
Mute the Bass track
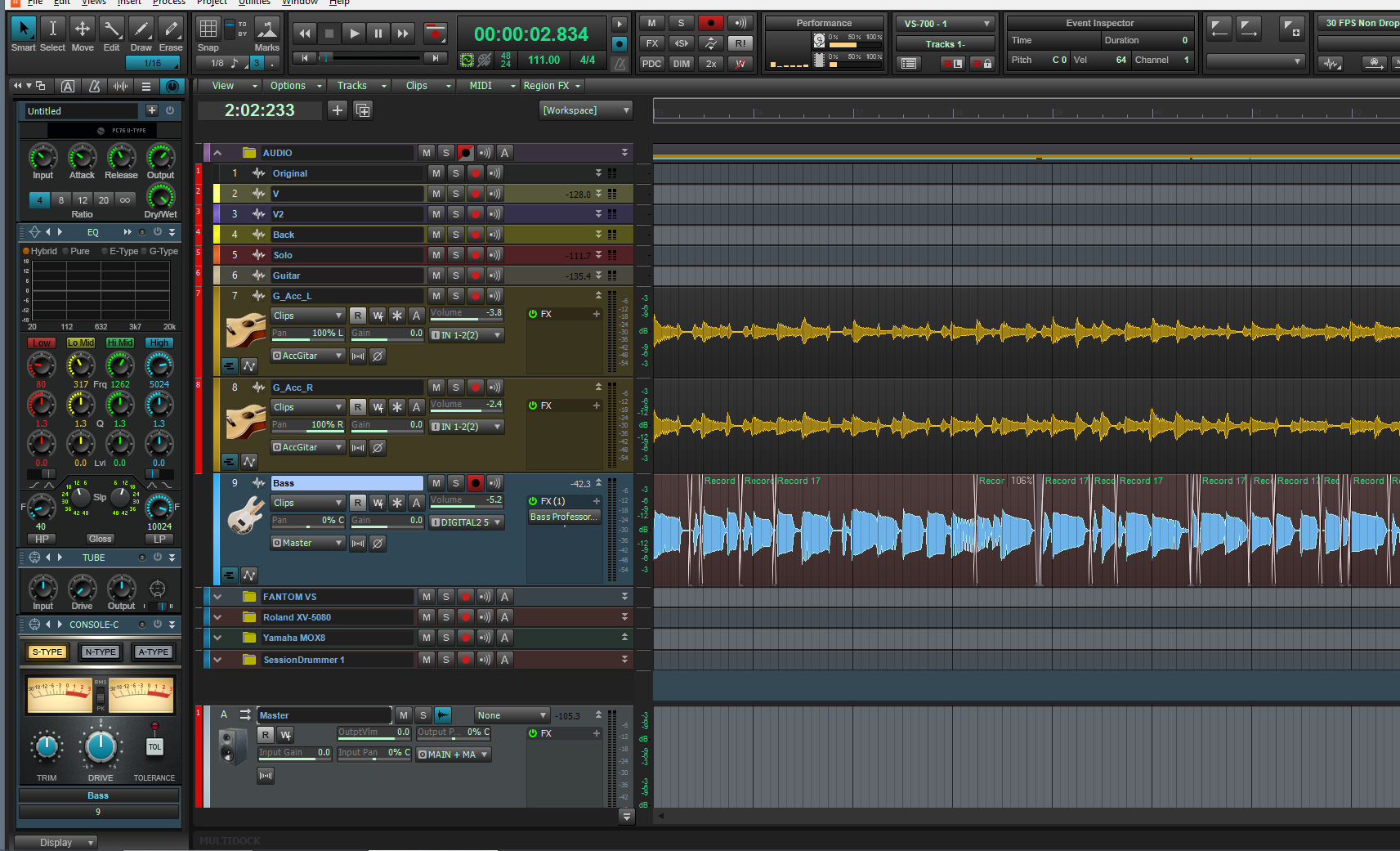[x=436, y=483]
